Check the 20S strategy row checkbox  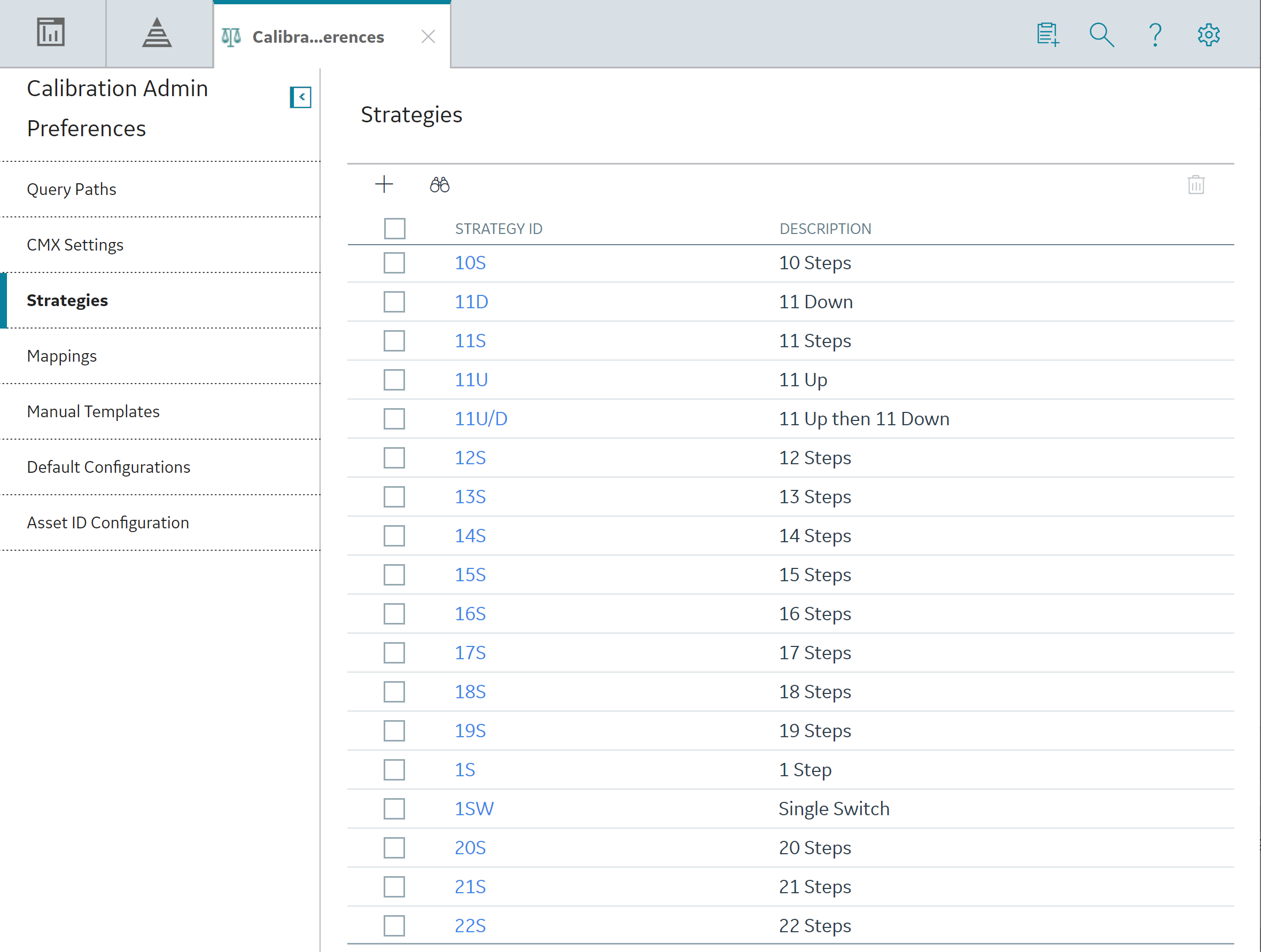394,848
